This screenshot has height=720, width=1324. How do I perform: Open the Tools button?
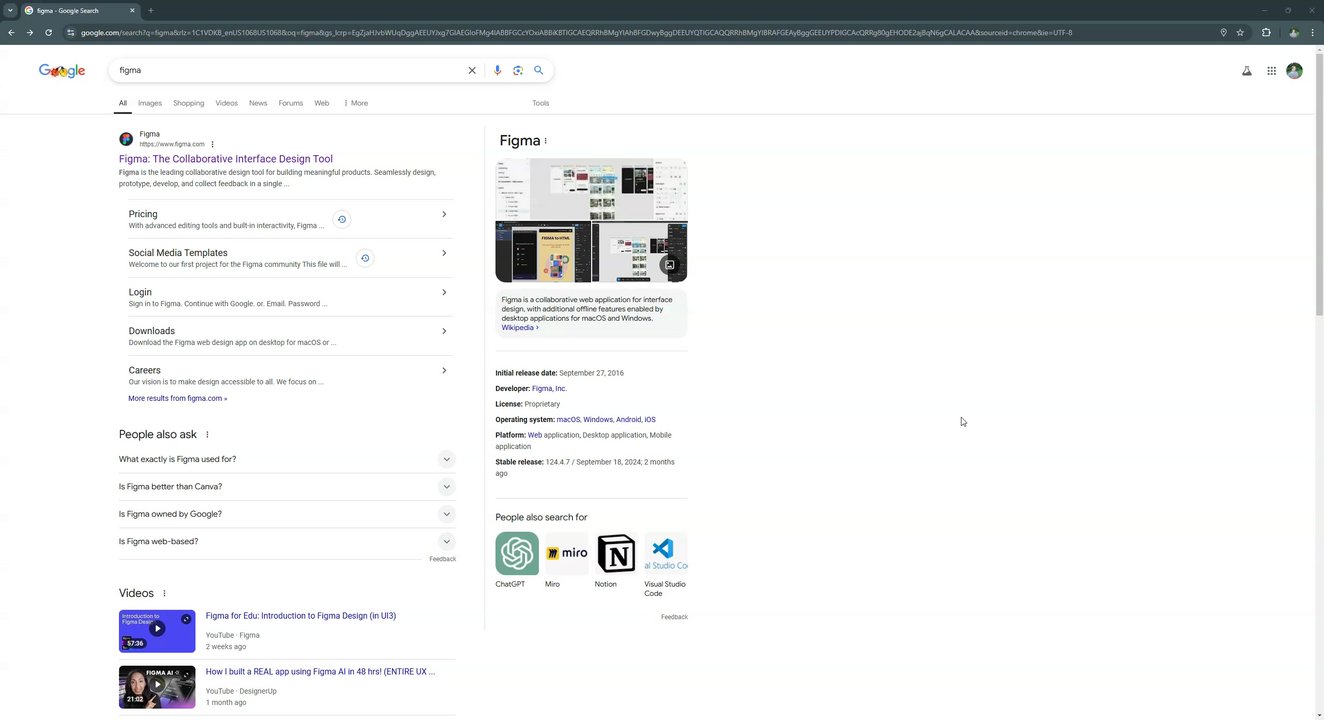tap(541, 103)
